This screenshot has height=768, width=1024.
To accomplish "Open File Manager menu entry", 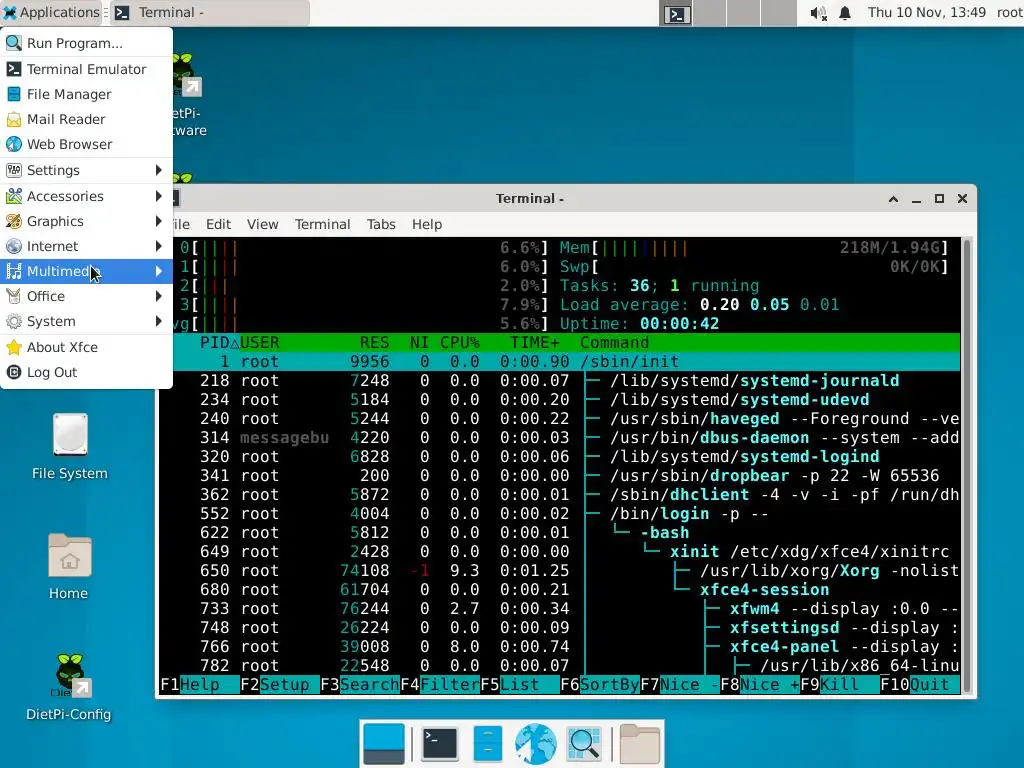I will click(x=86, y=94).
